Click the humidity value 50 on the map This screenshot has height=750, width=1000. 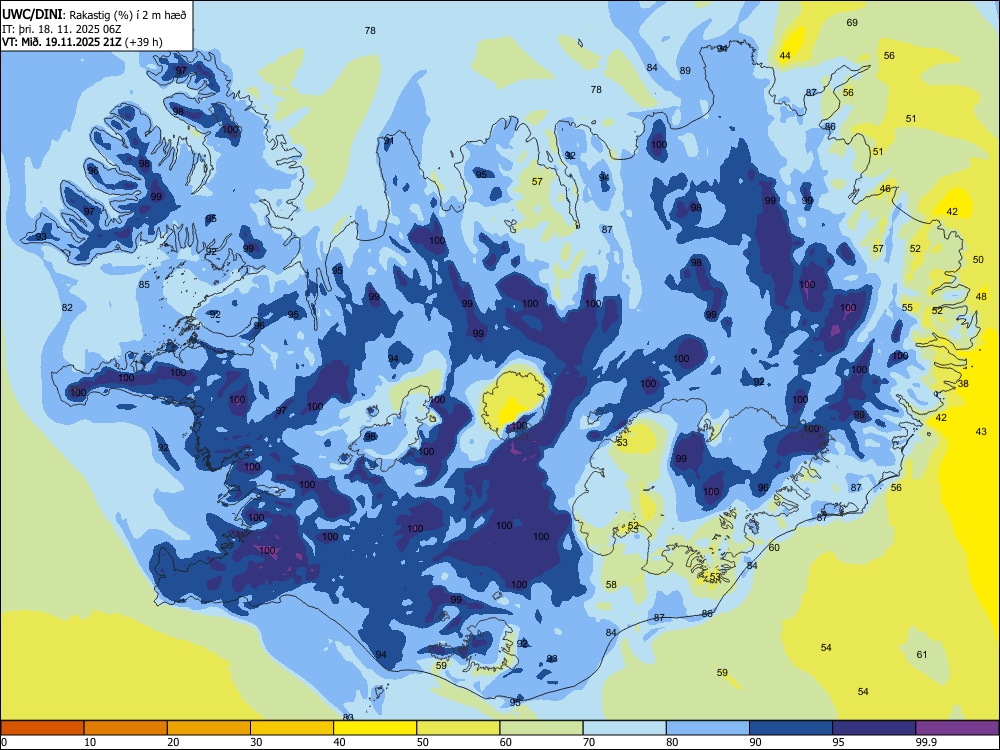coord(978,260)
